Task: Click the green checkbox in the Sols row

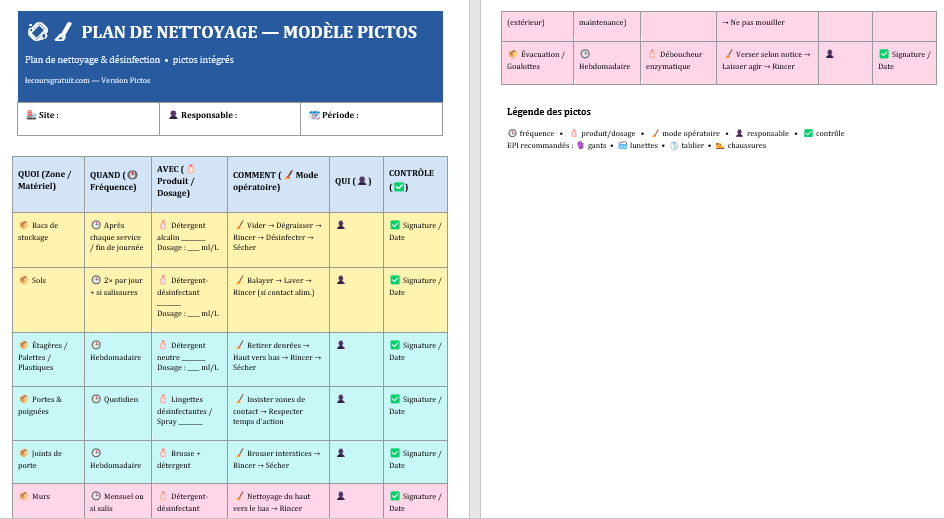Action: (x=394, y=281)
